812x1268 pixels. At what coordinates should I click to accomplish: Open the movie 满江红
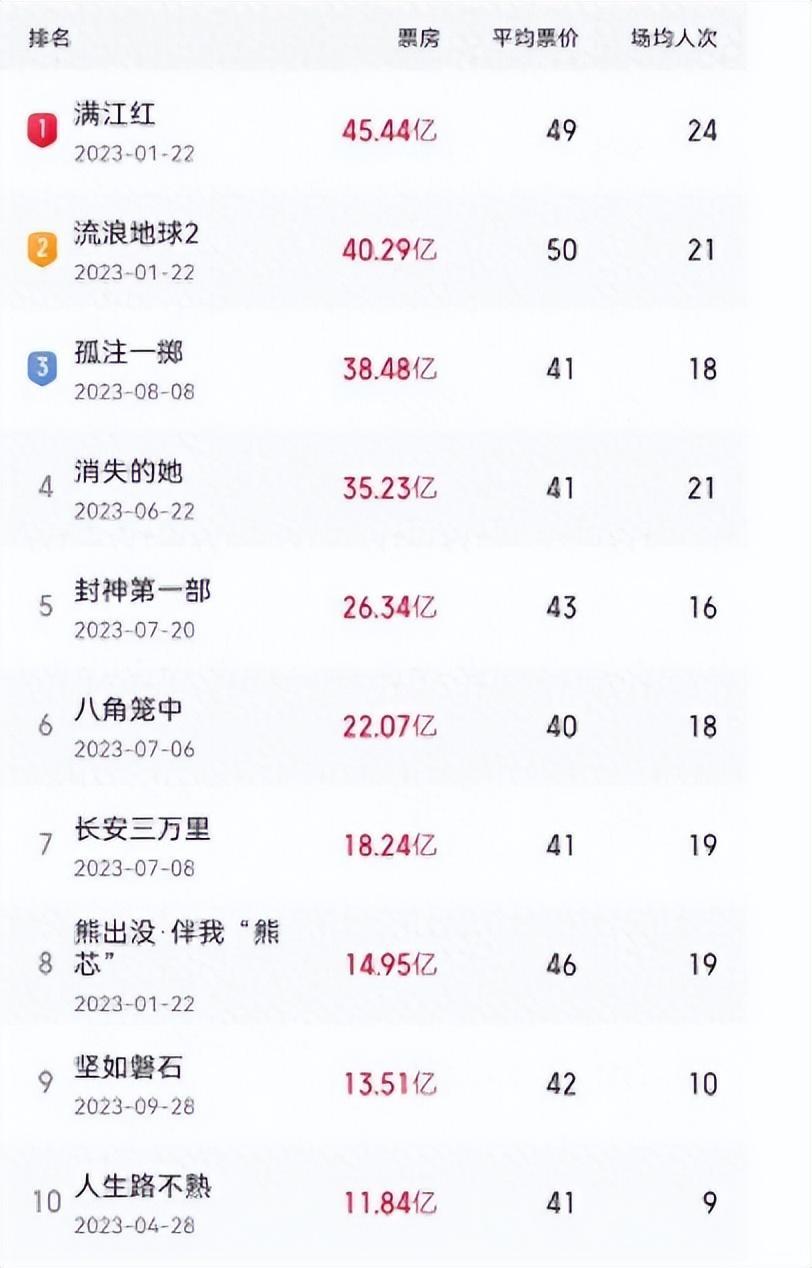tap(115, 114)
